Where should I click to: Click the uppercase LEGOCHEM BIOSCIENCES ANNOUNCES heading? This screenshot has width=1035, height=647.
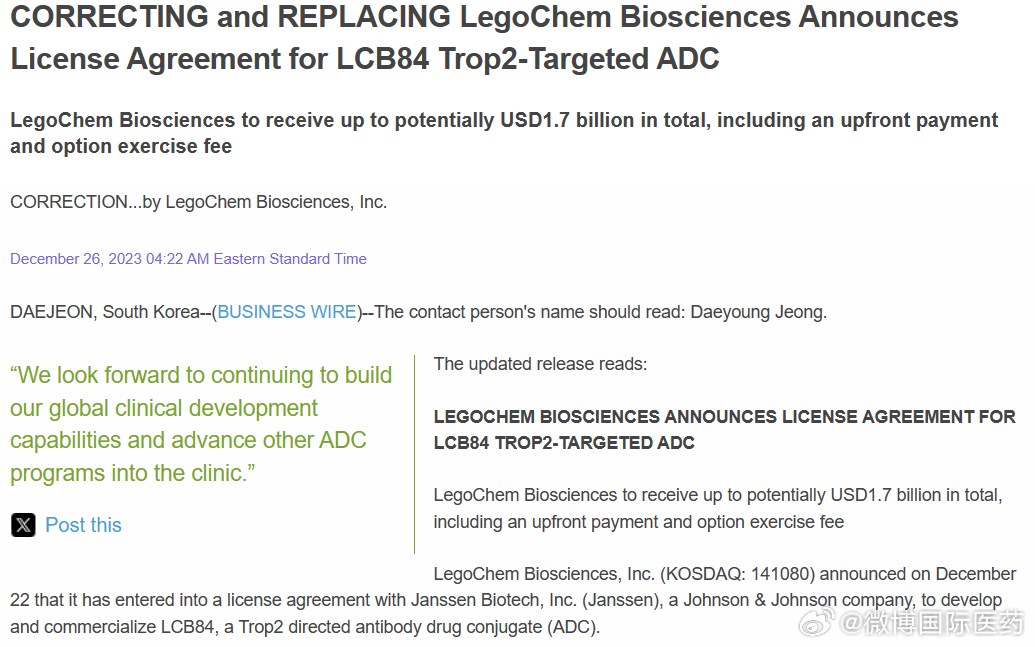[724, 430]
